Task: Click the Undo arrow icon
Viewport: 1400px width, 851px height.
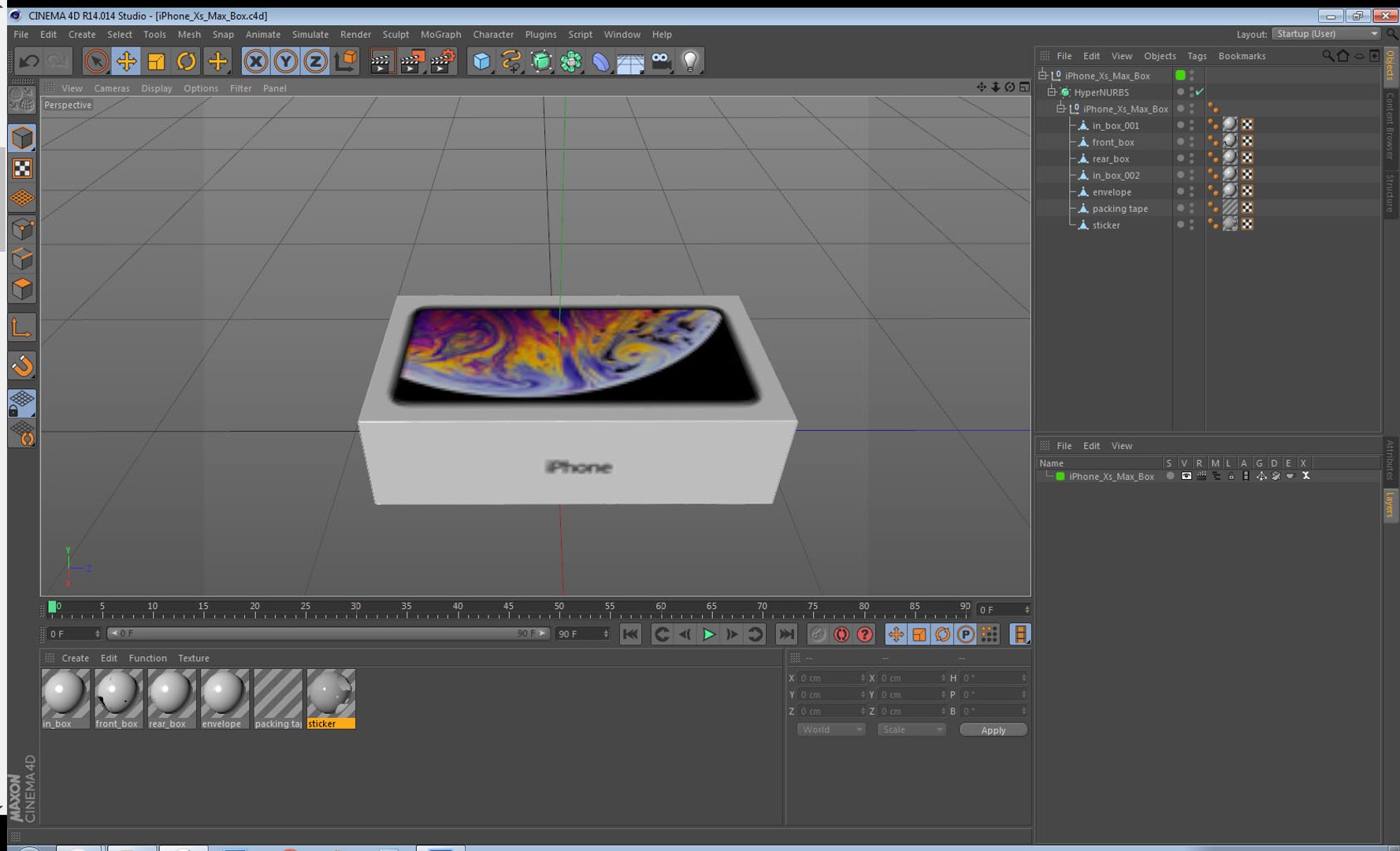Action: pos(29,61)
